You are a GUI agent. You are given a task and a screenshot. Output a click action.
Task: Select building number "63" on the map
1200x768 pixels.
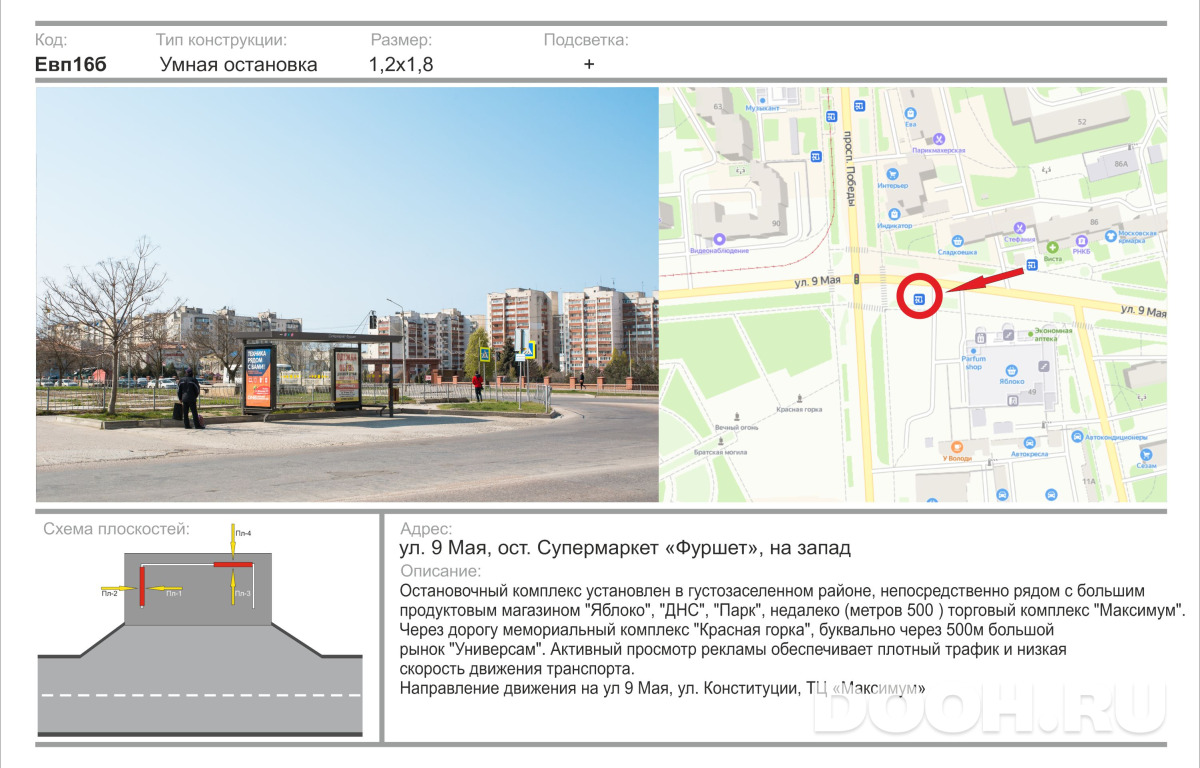coord(717,107)
